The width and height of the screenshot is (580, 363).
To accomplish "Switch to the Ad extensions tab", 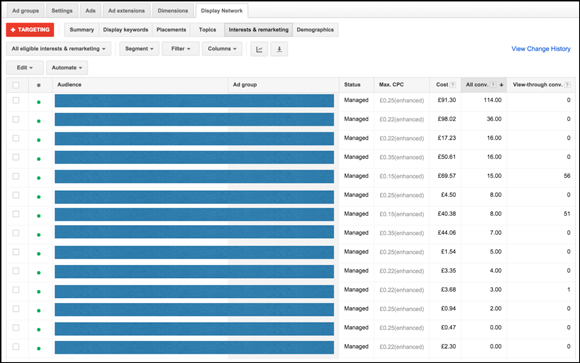I will click(127, 11).
